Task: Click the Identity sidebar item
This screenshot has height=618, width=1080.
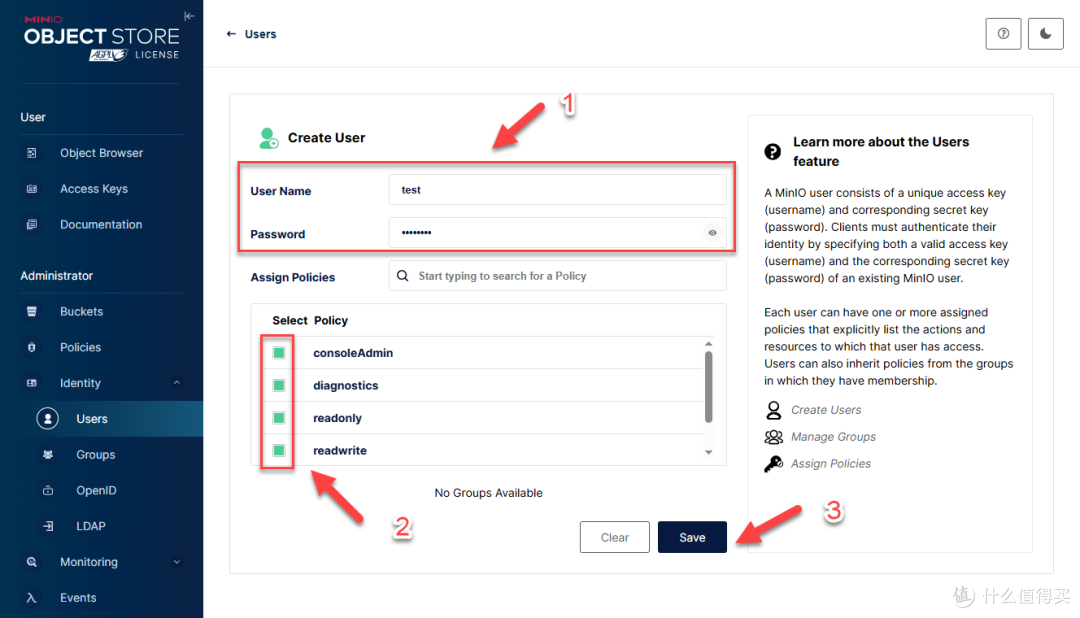Action: [101, 383]
